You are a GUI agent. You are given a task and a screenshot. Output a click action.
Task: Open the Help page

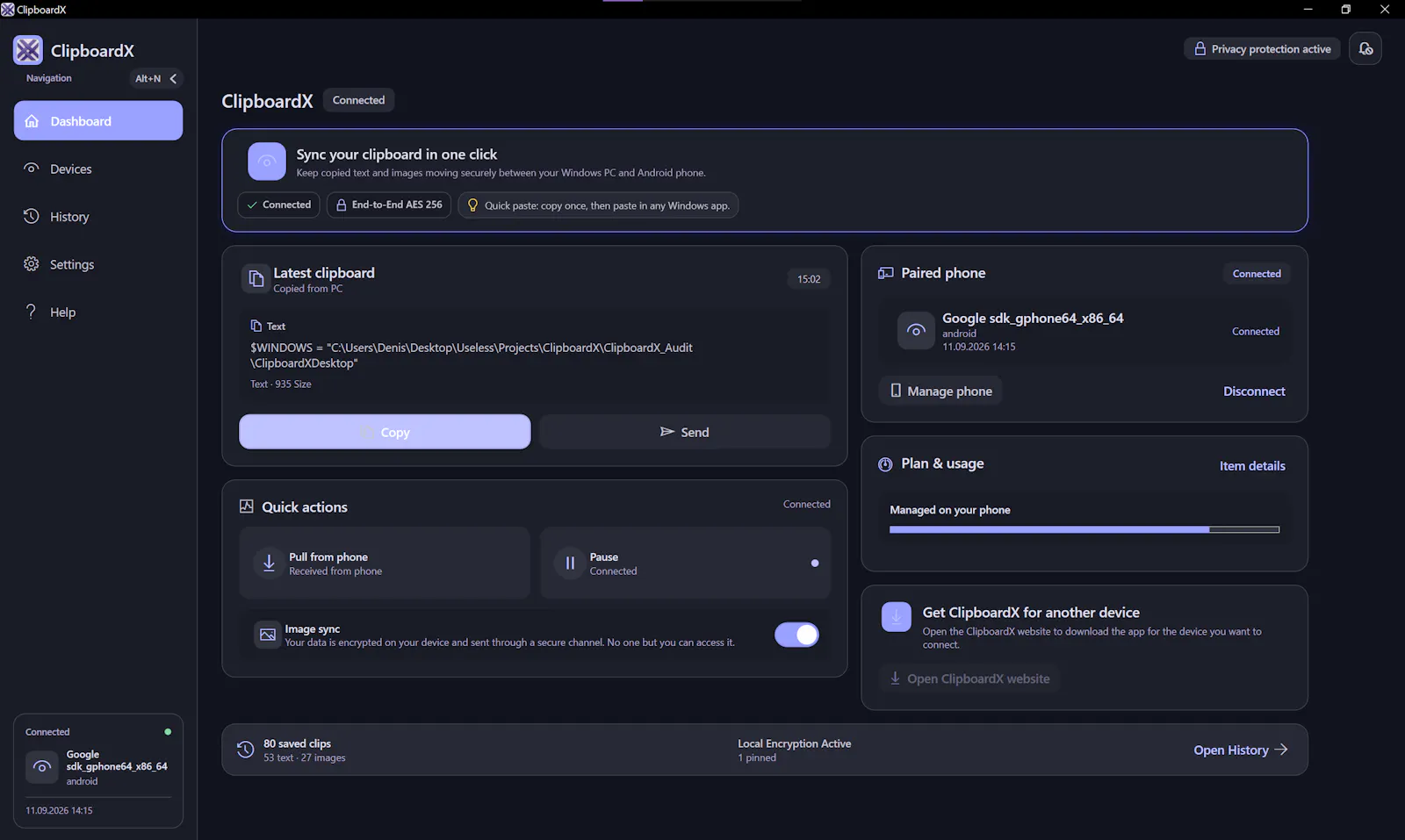98,312
